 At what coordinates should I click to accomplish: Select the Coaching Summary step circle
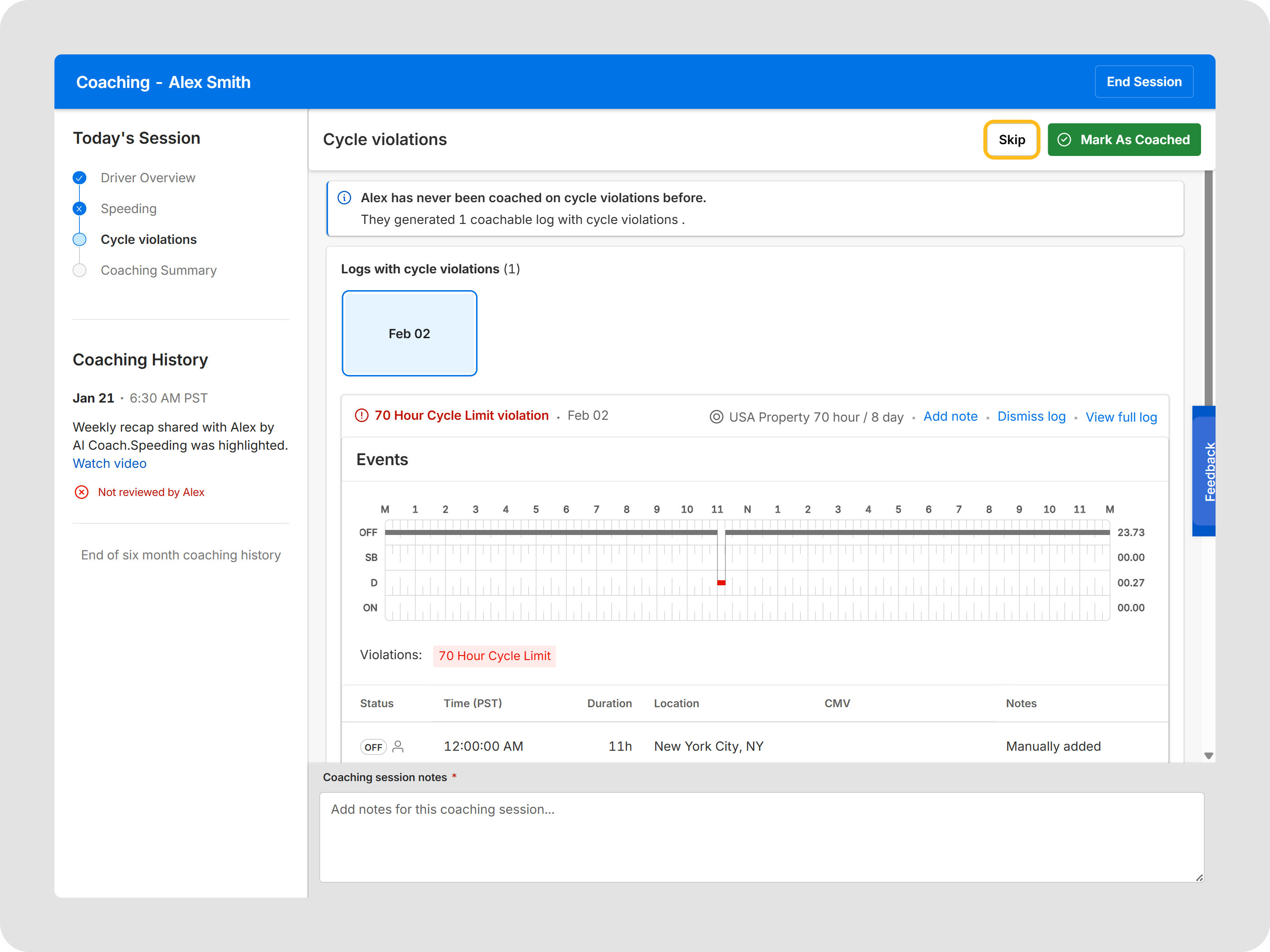[x=79, y=270]
